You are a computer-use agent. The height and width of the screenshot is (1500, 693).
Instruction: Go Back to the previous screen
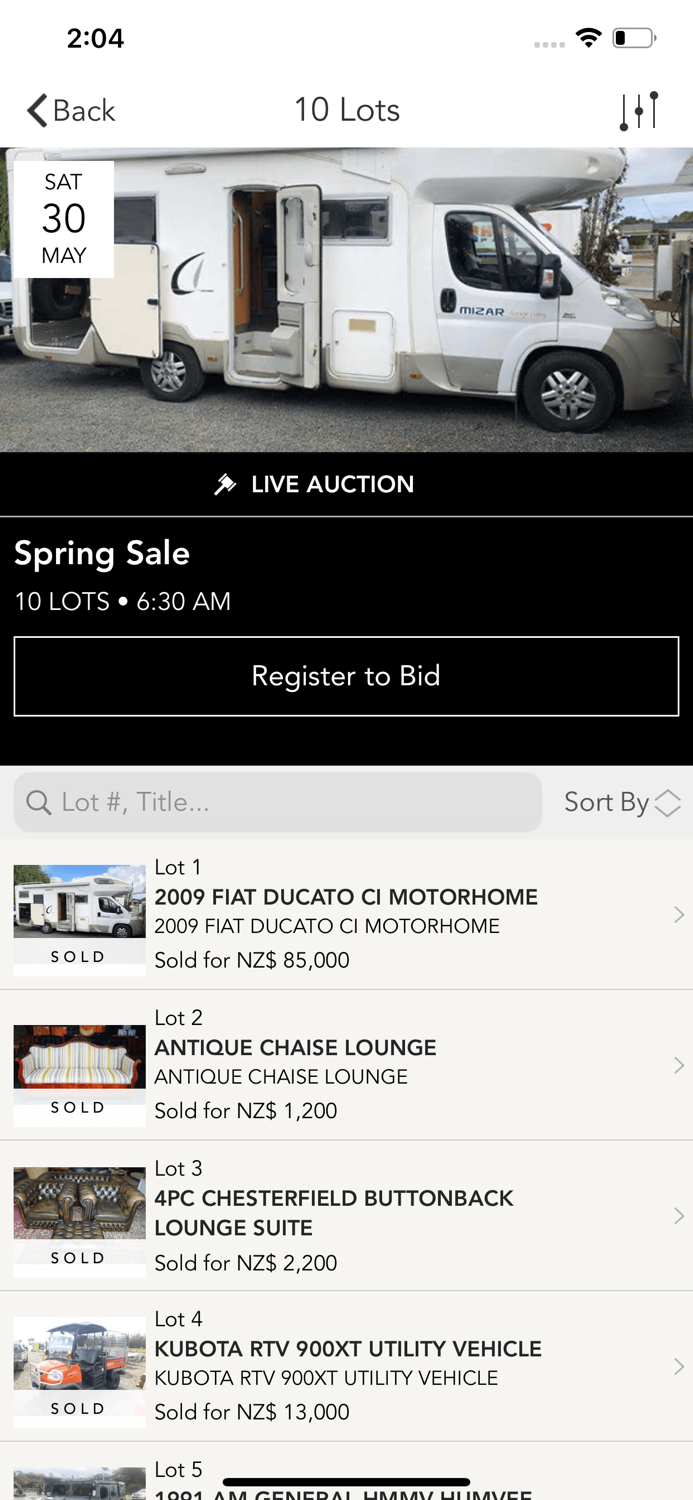click(70, 110)
